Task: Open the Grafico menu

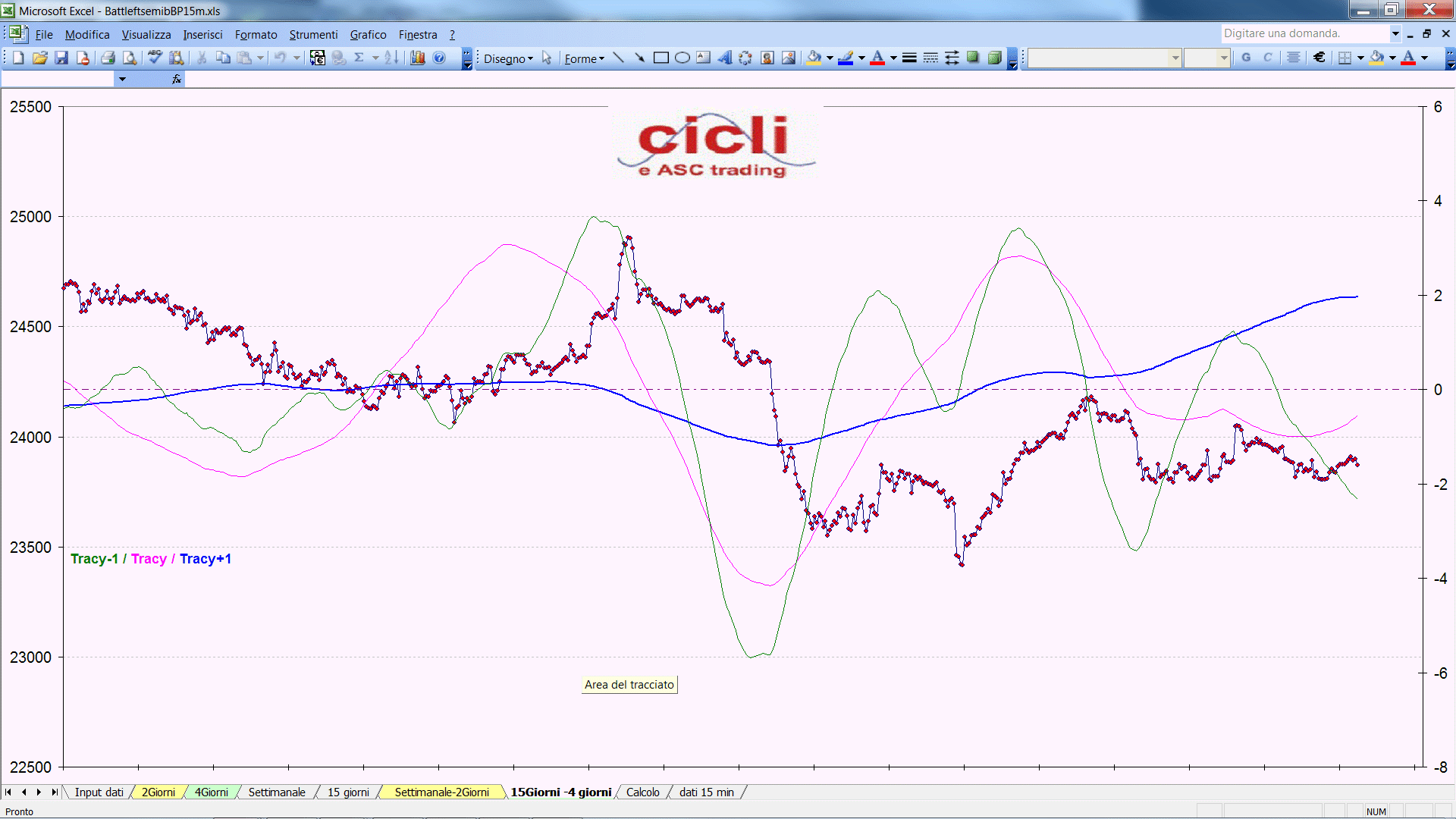Action: [368, 35]
